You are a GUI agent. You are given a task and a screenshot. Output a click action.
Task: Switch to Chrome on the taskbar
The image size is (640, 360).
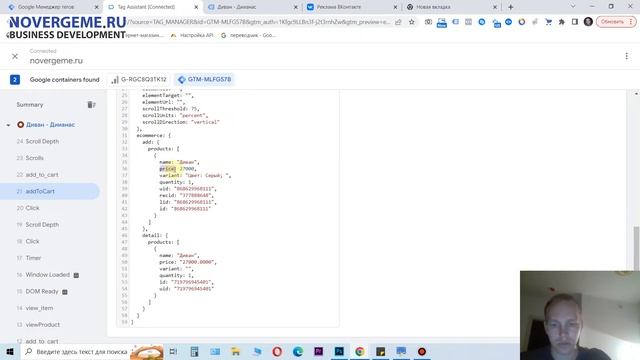pyautogui.click(x=360, y=351)
